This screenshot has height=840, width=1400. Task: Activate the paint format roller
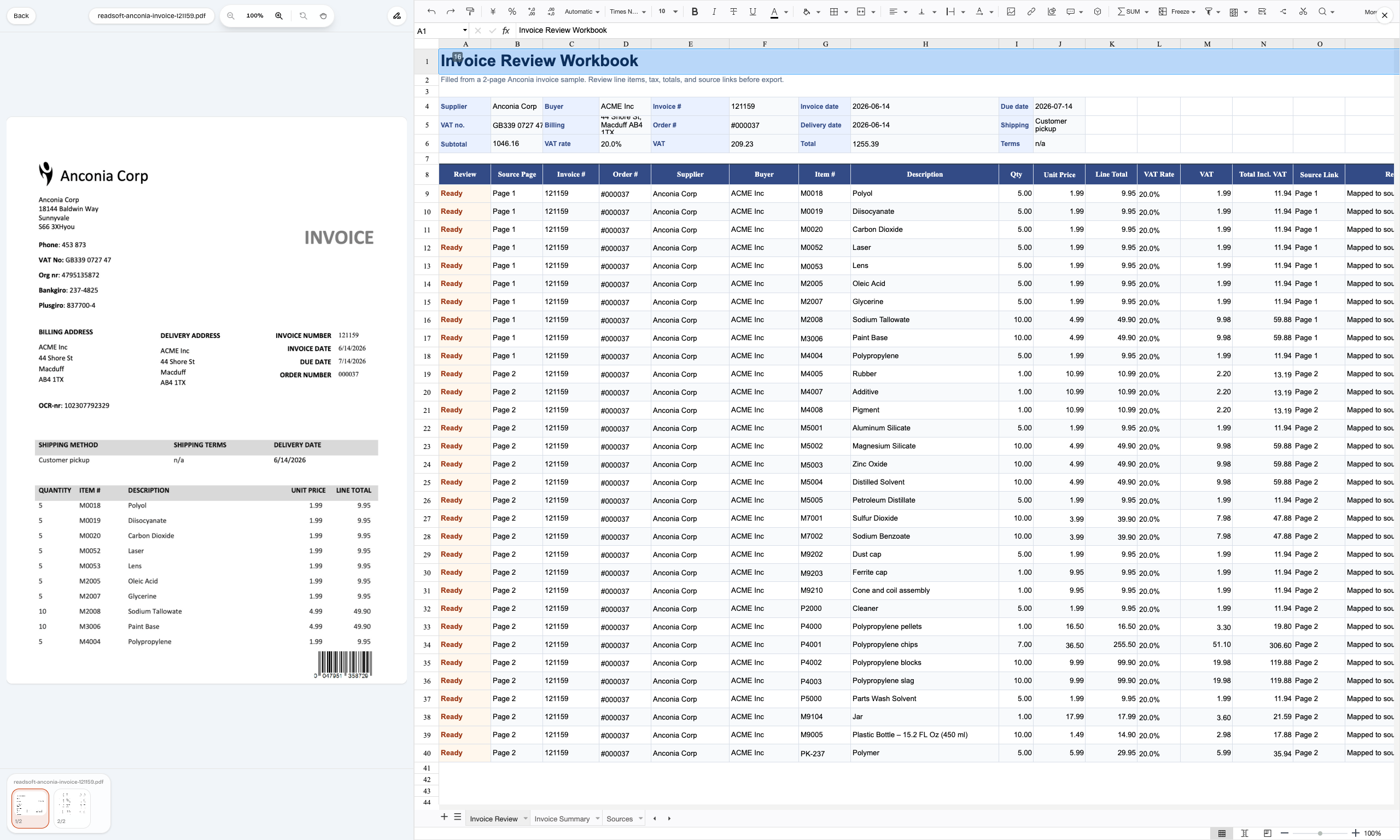point(470,11)
